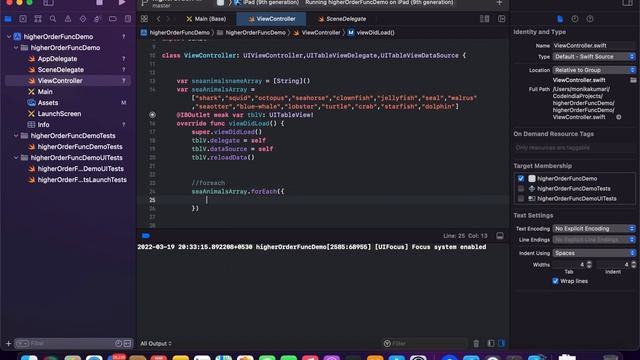Show the Quick Help inspector
The height and width of the screenshot is (360, 640).
click(590, 19)
